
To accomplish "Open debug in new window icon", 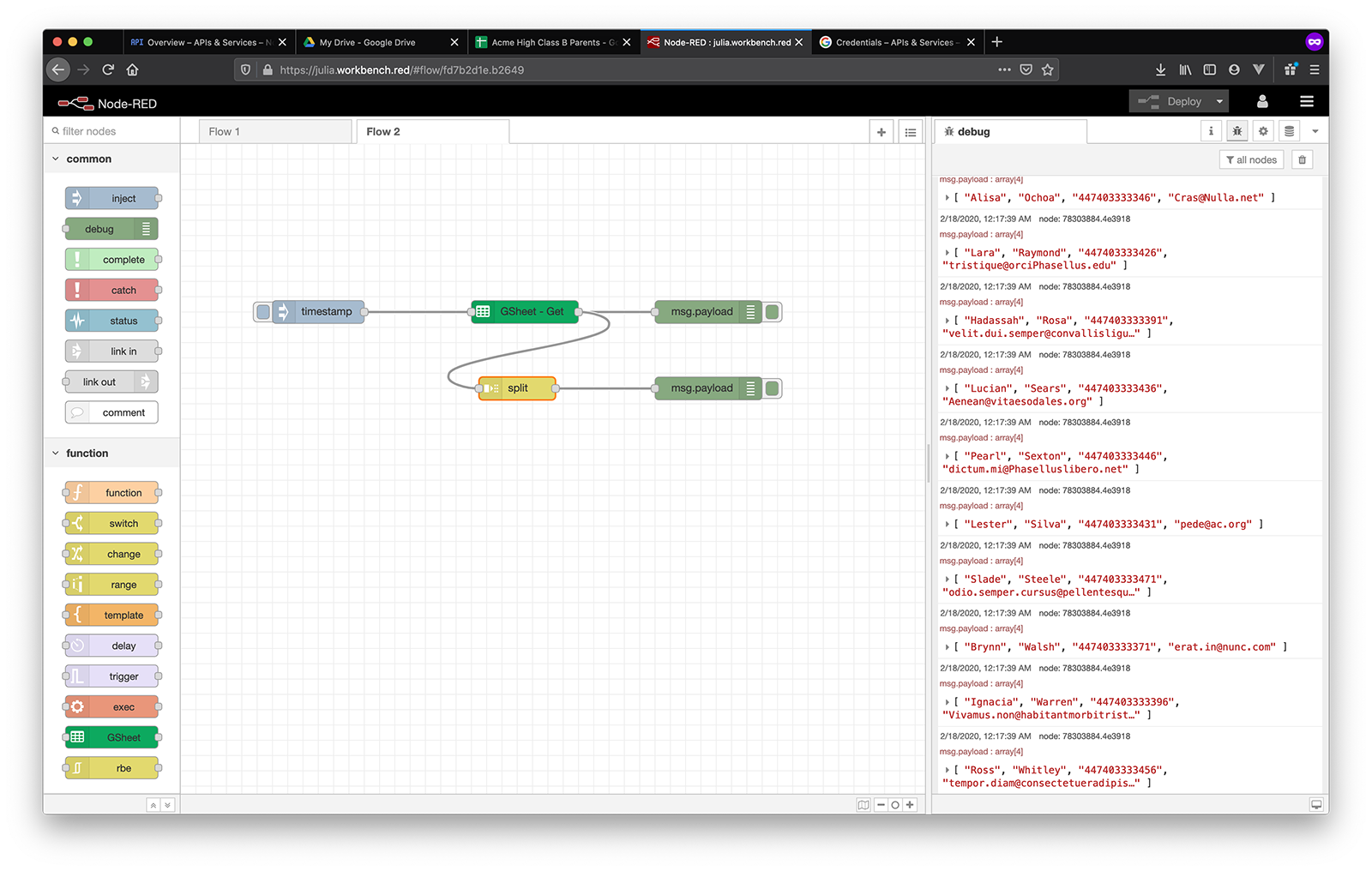I will tap(1316, 805).
